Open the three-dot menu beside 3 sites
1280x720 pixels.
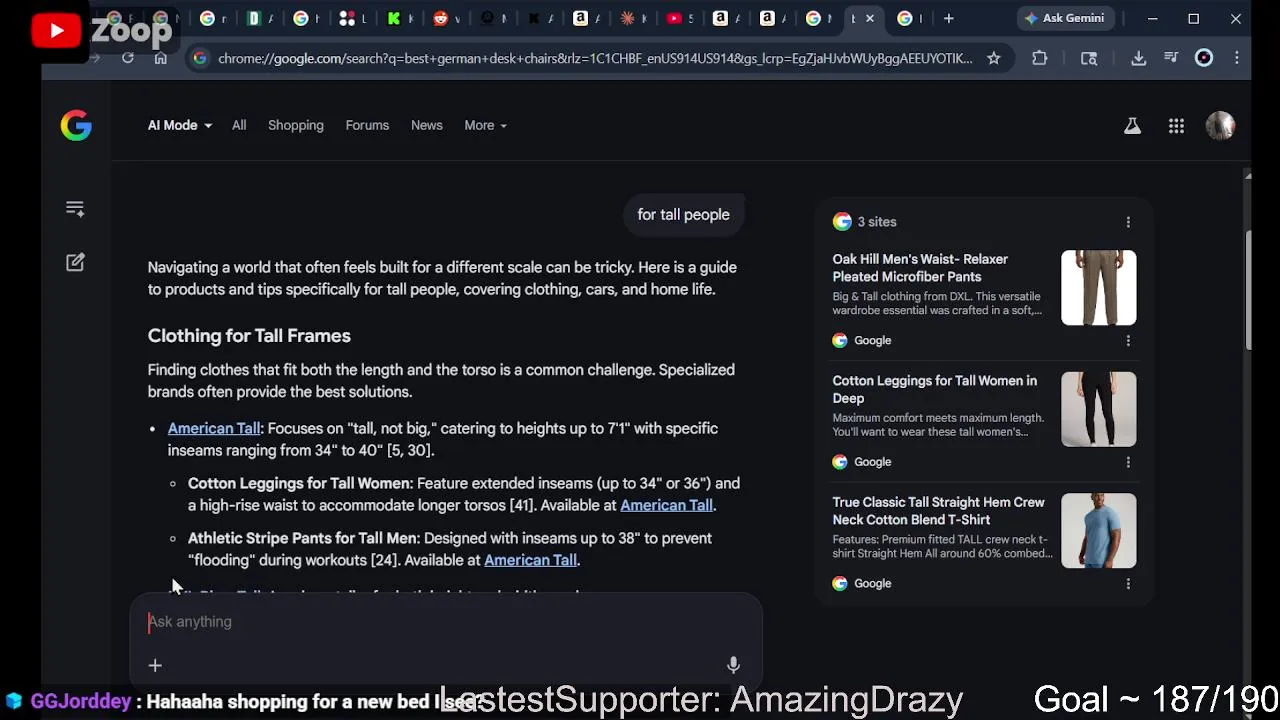coord(1128,222)
